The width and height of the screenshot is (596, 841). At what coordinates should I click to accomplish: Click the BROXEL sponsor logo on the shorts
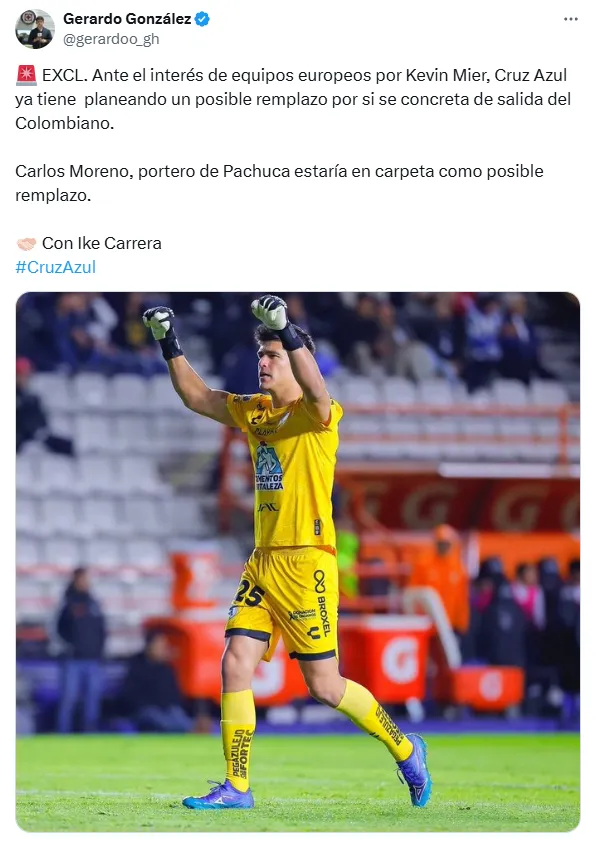(321, 602)
